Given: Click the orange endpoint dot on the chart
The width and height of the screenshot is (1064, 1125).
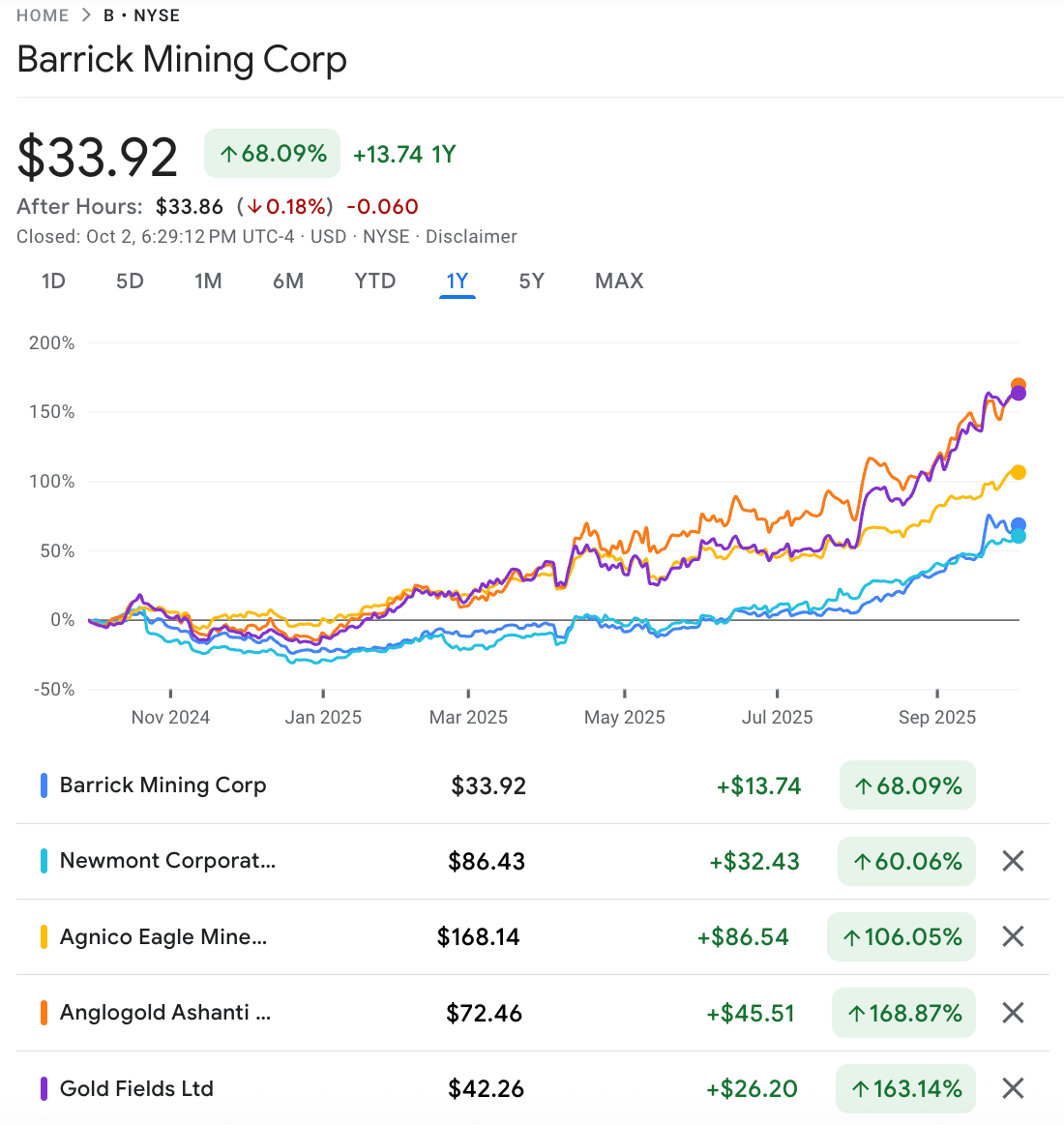Looking at the screenshot, I should (1020, 382).
